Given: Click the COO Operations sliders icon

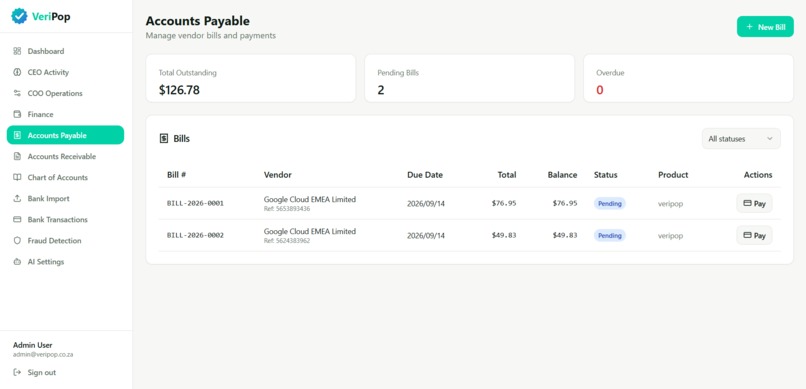Looking at the screenshot, I should point(17,94).
